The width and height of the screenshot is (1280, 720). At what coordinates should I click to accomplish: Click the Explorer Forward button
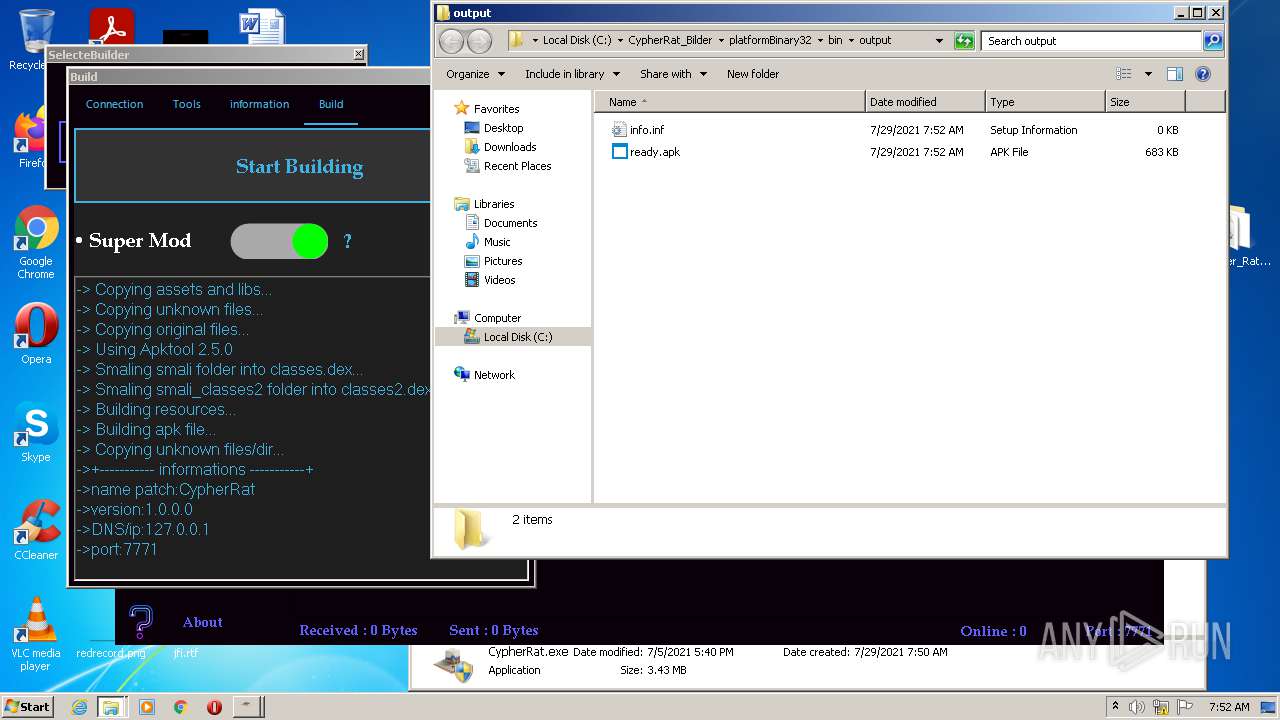480,41
